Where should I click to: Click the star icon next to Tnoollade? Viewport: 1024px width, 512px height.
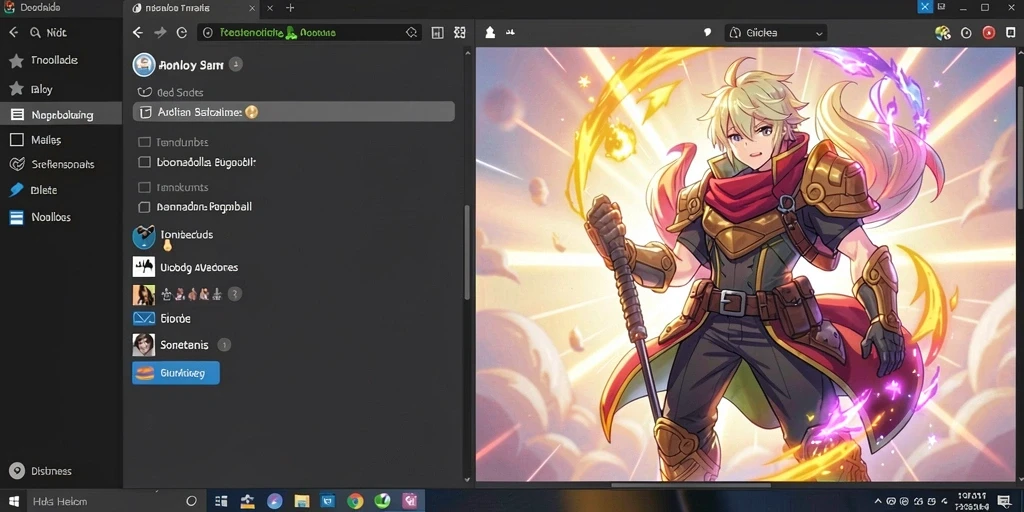[x=16, y=61]
